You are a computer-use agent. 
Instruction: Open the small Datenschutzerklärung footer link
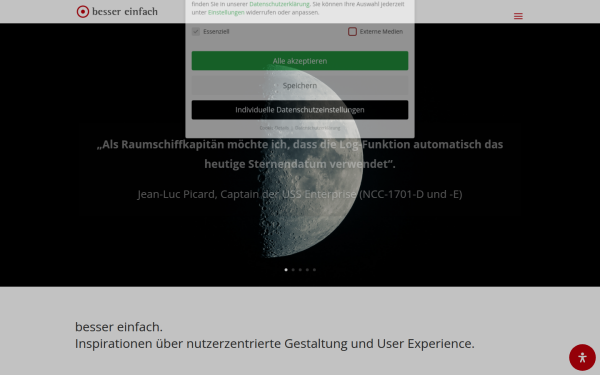317,128
